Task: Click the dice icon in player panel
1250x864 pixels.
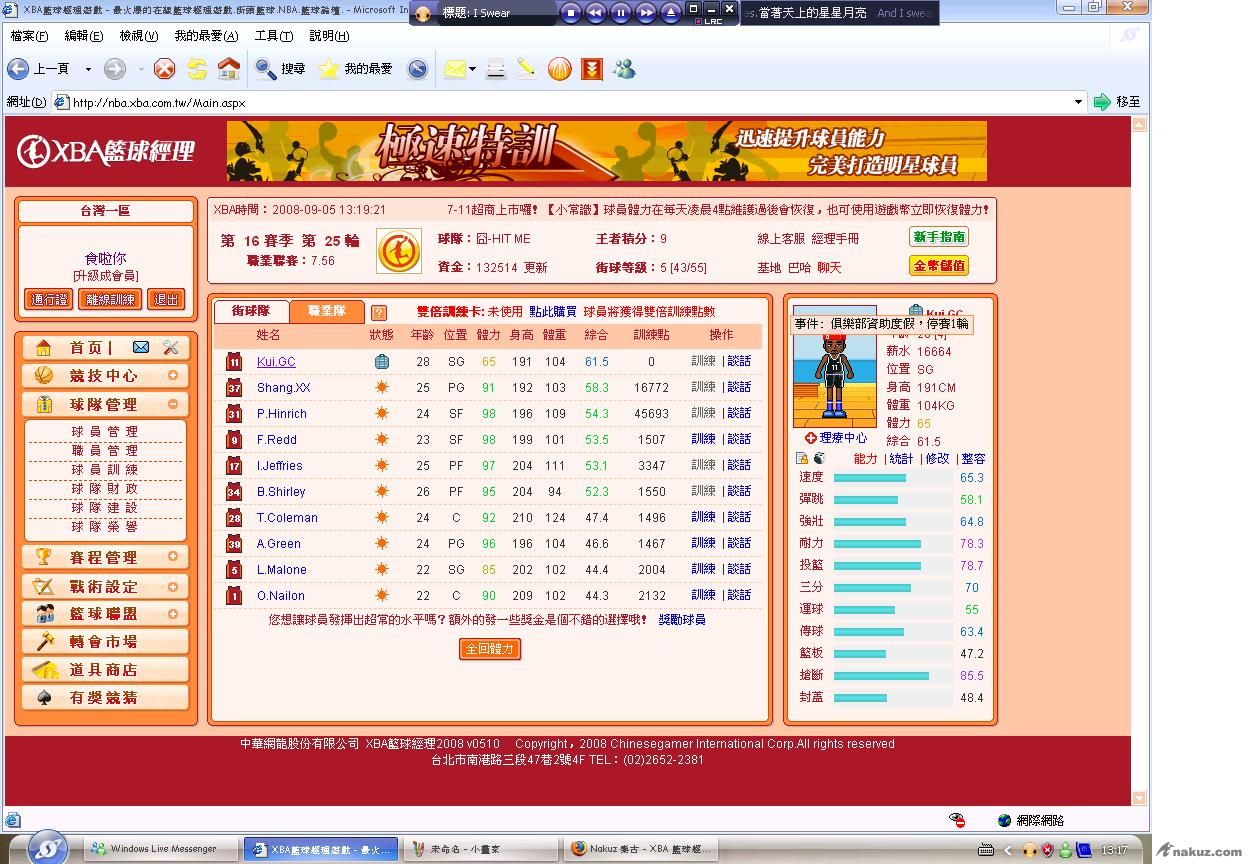Action: (819, 458)
